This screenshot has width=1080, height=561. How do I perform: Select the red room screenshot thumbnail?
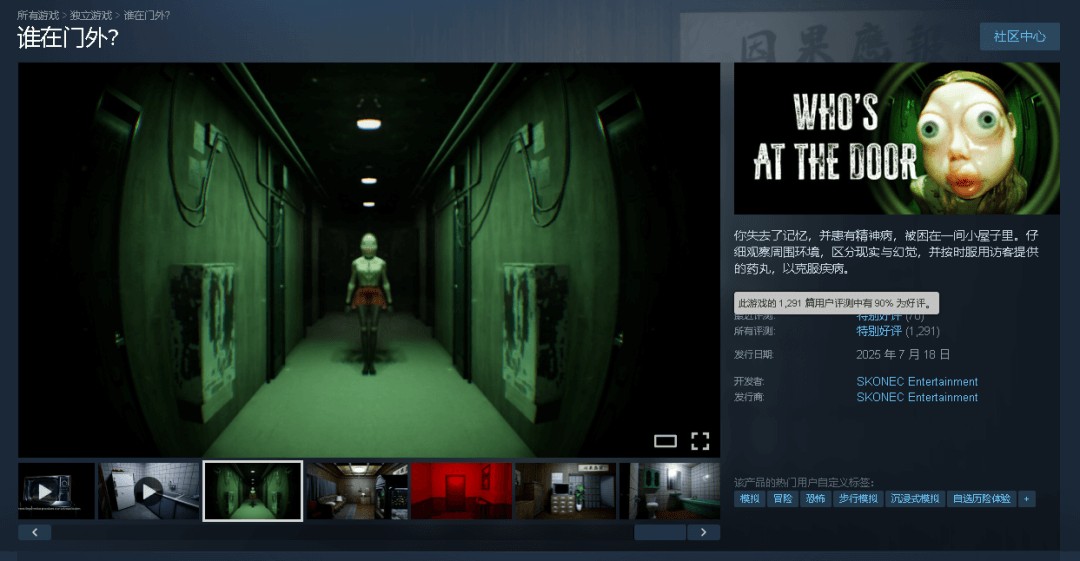[x=461, y=491]
